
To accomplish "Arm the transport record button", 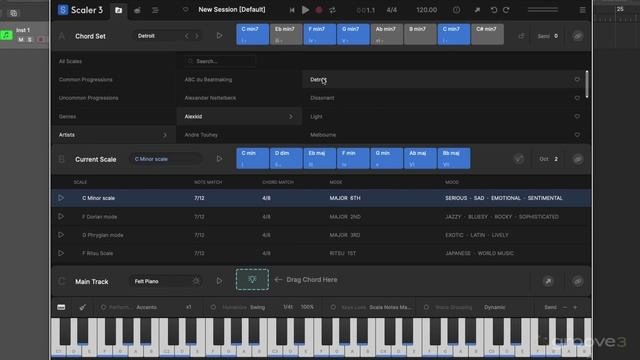I will point(319,10).
